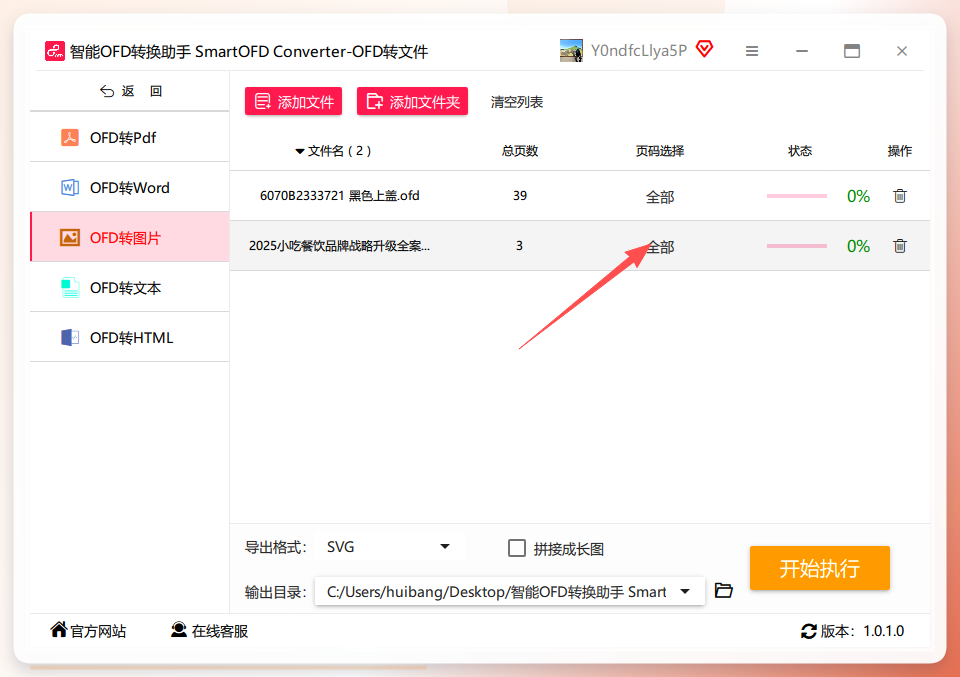
Task: Switch to the OFD转HTML tab
Action: (x=130, y=337)
